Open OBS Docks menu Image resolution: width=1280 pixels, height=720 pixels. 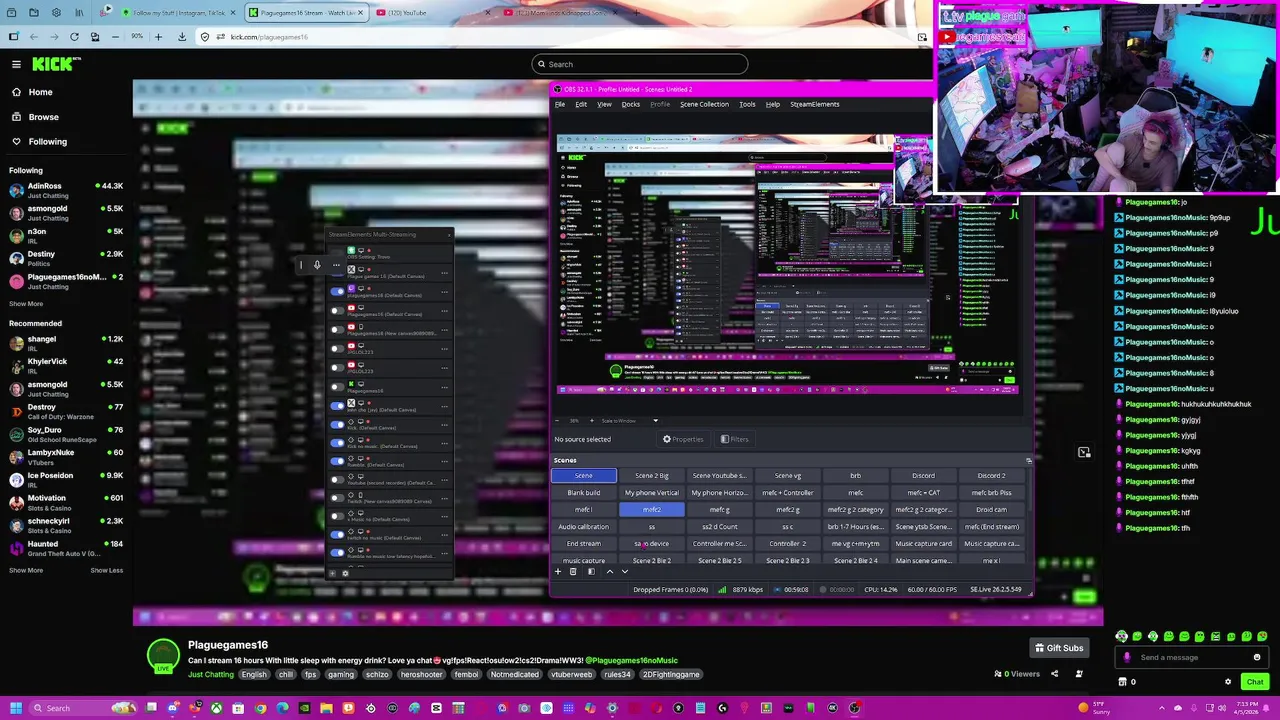[630, 104]
